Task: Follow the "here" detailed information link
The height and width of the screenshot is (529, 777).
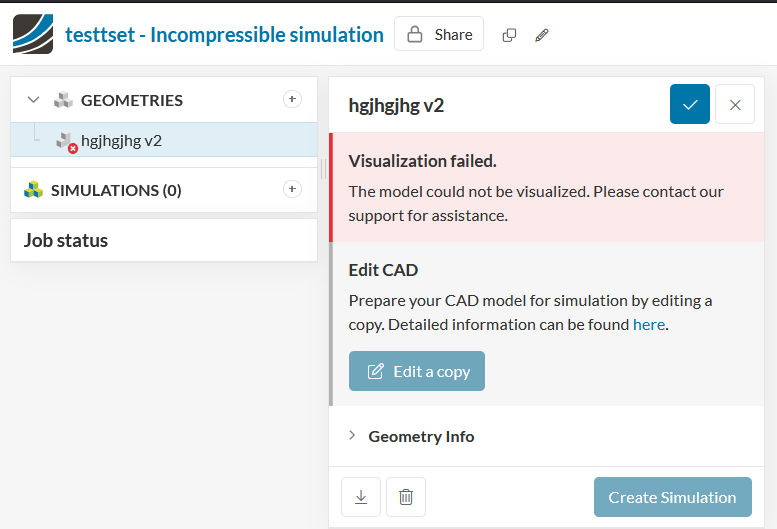Action: 649,324
